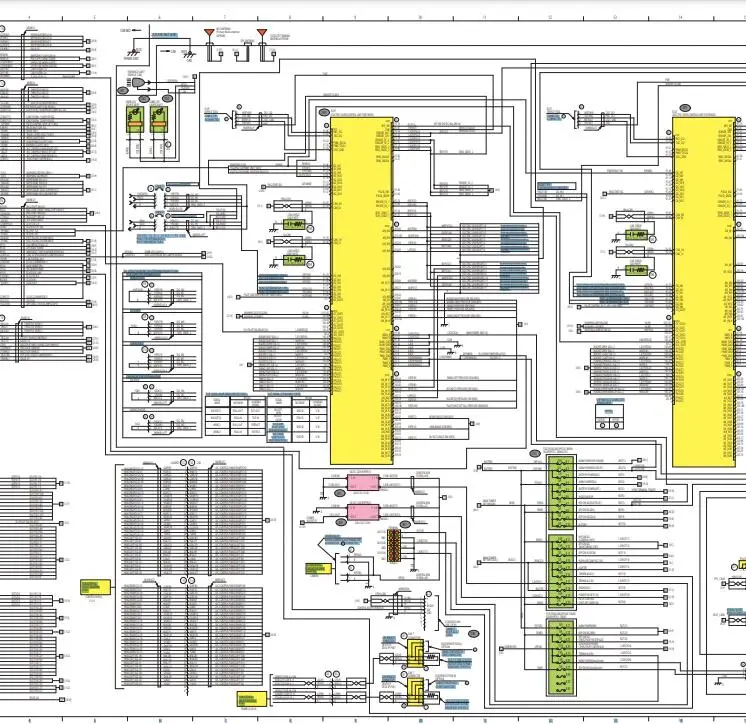This screenshot has width=746, height=724.
Task: Select the middle green fuse stack block
Action: coord(561,572)
